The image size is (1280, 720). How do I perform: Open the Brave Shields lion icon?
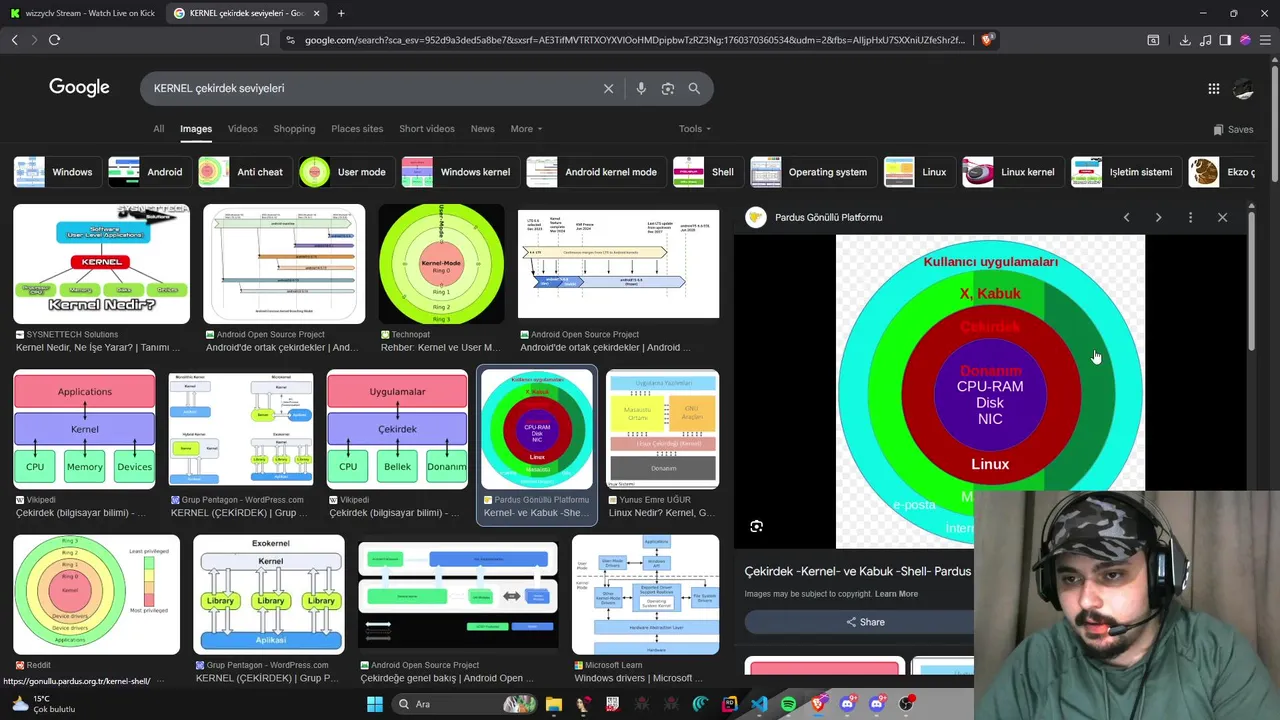pyautogui.click(x=987, y=40)
